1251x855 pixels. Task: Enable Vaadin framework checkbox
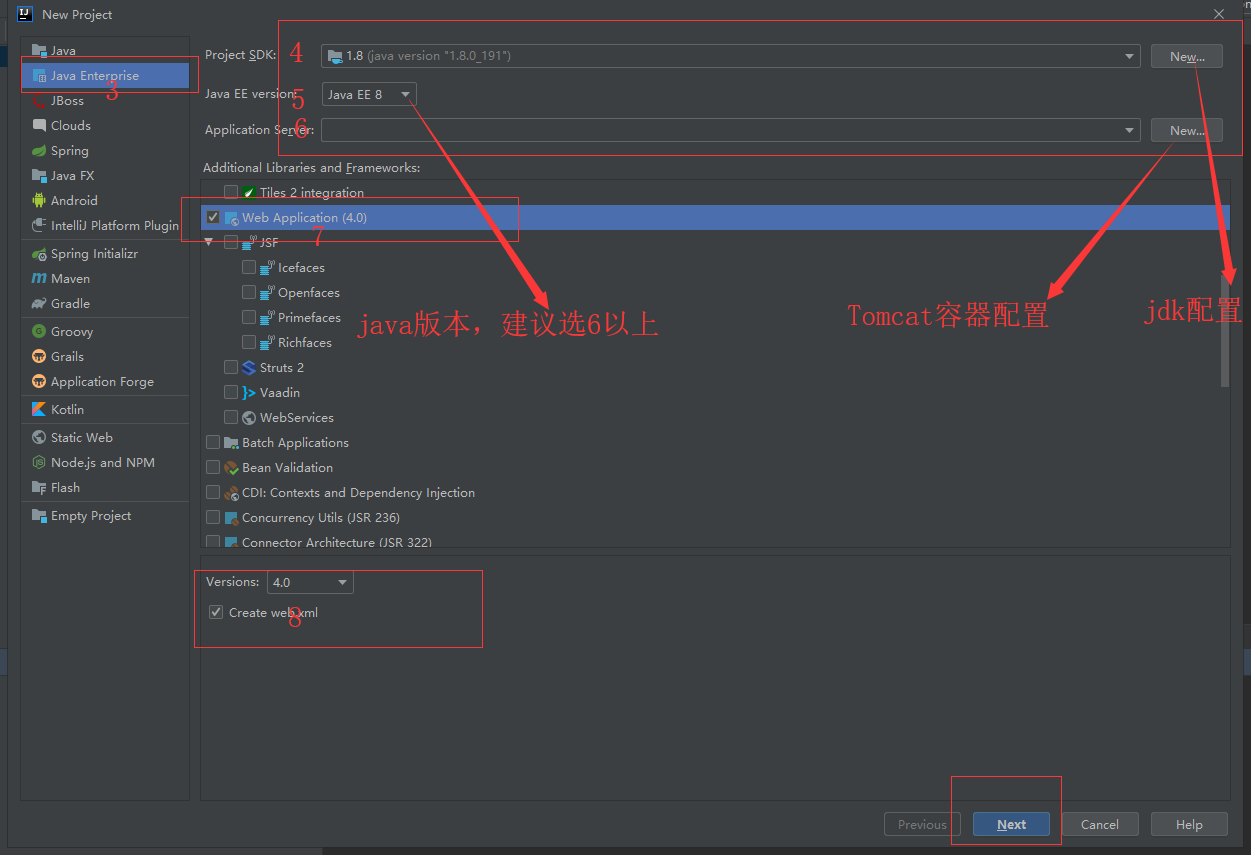pyautogui.click(x=231, y=392)
